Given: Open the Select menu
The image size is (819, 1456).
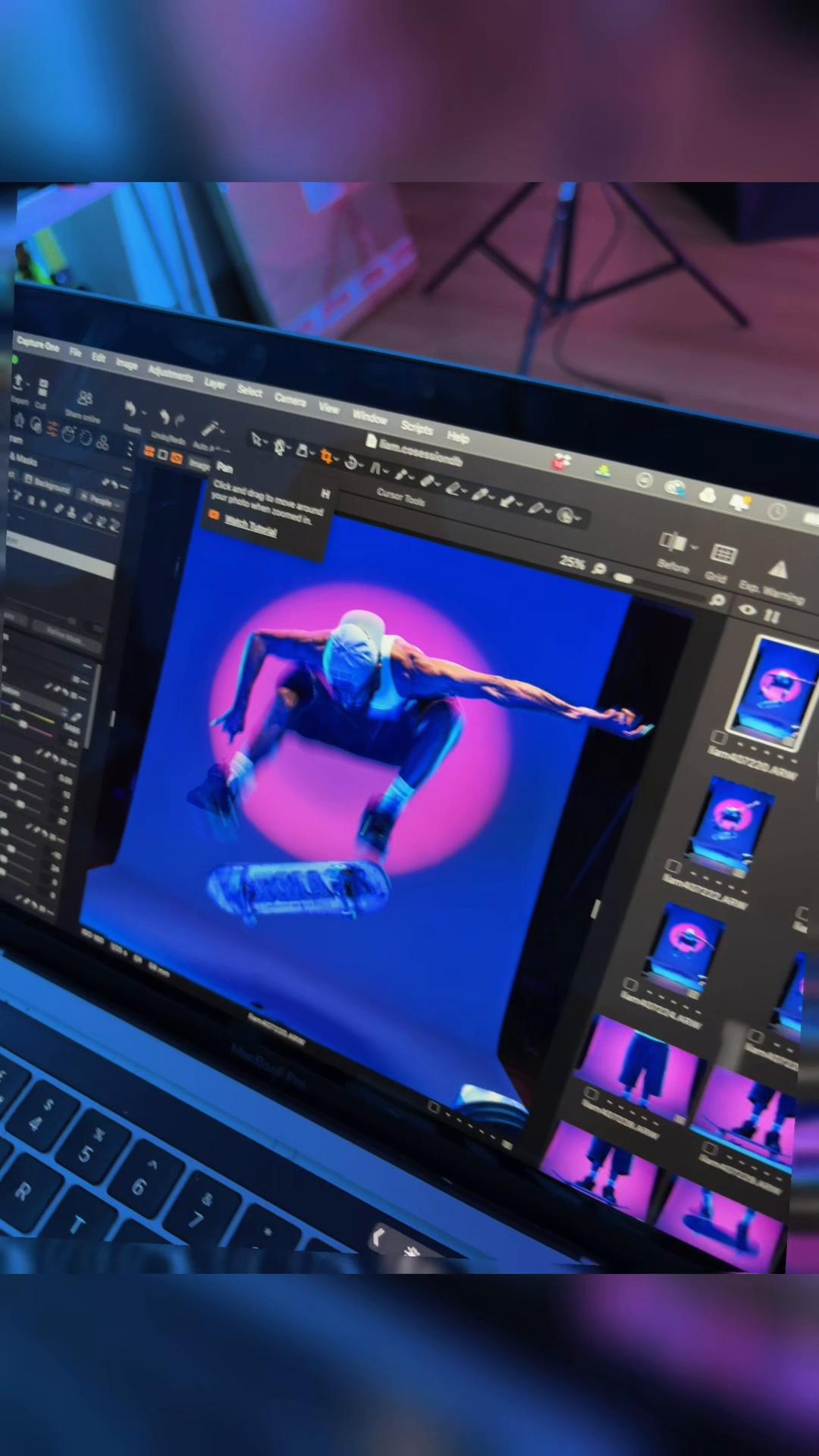Looking at the screenshot, I should (249, 392).
